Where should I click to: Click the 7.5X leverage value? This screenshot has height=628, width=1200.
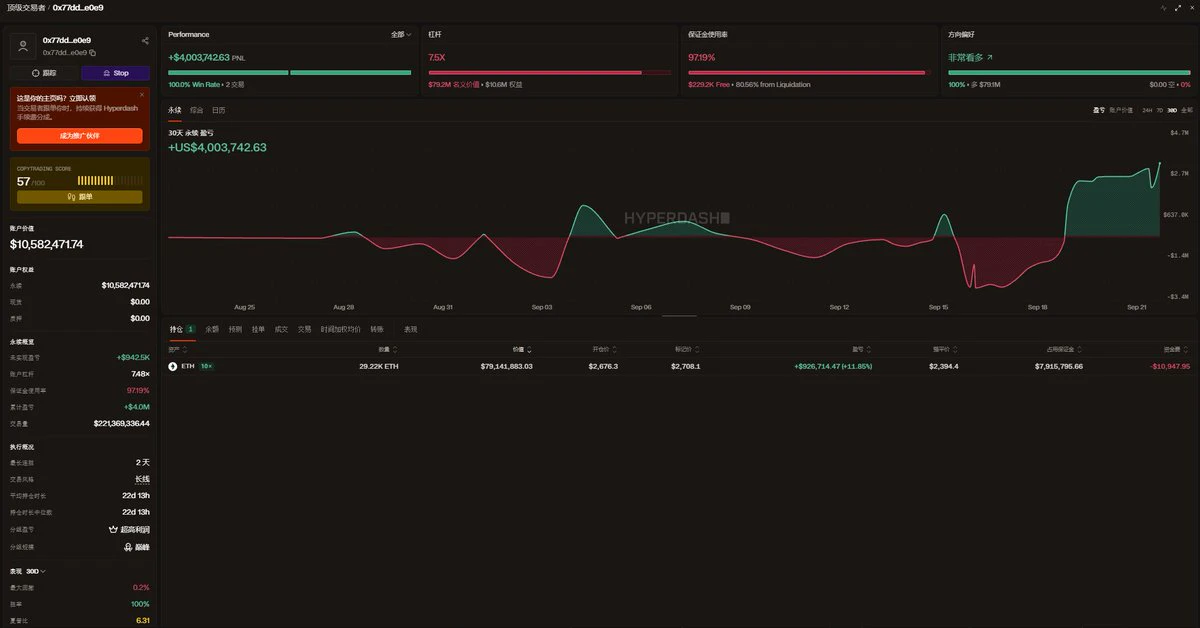tap(437, 57)
